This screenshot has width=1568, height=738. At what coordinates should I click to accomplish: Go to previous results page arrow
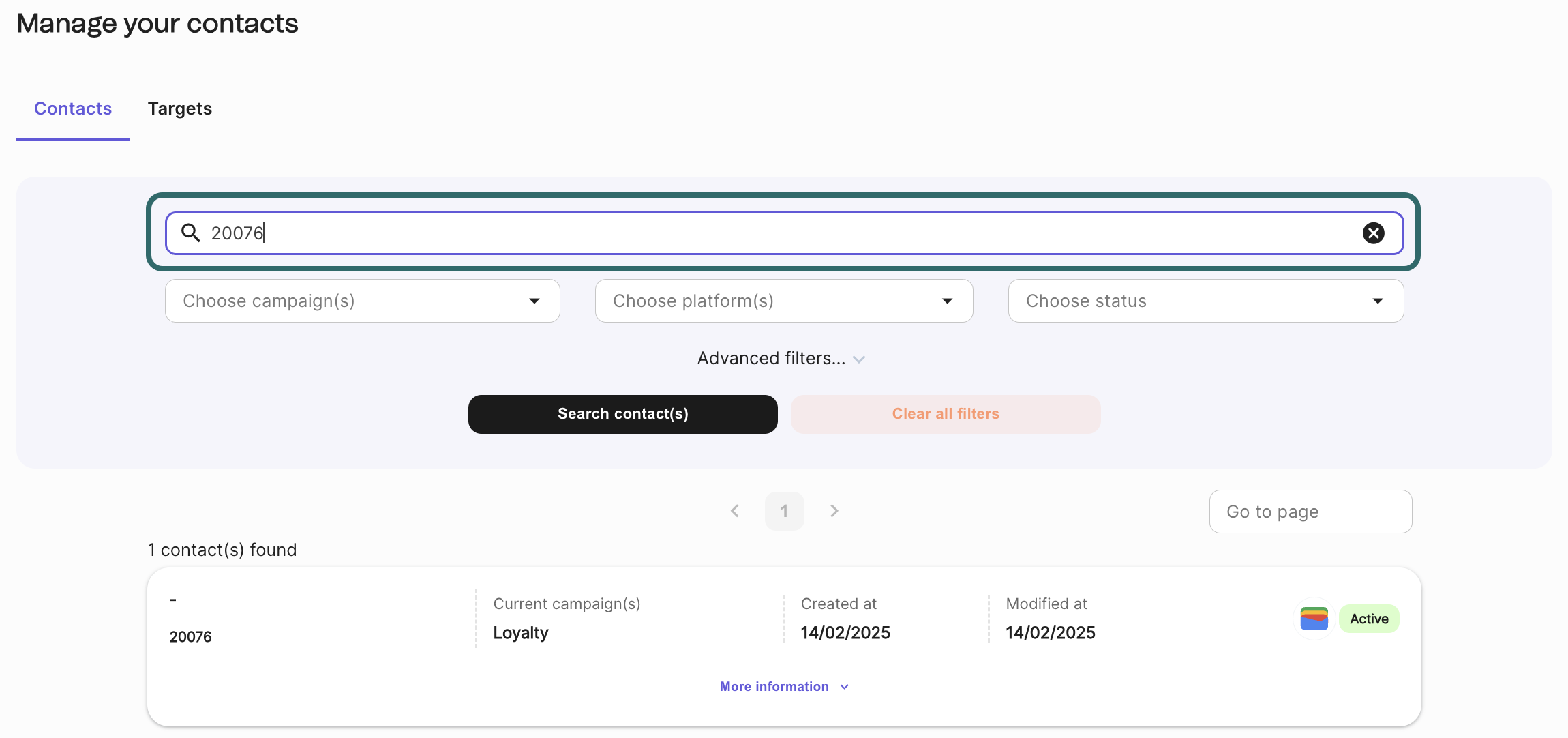[x=735, y=511]
